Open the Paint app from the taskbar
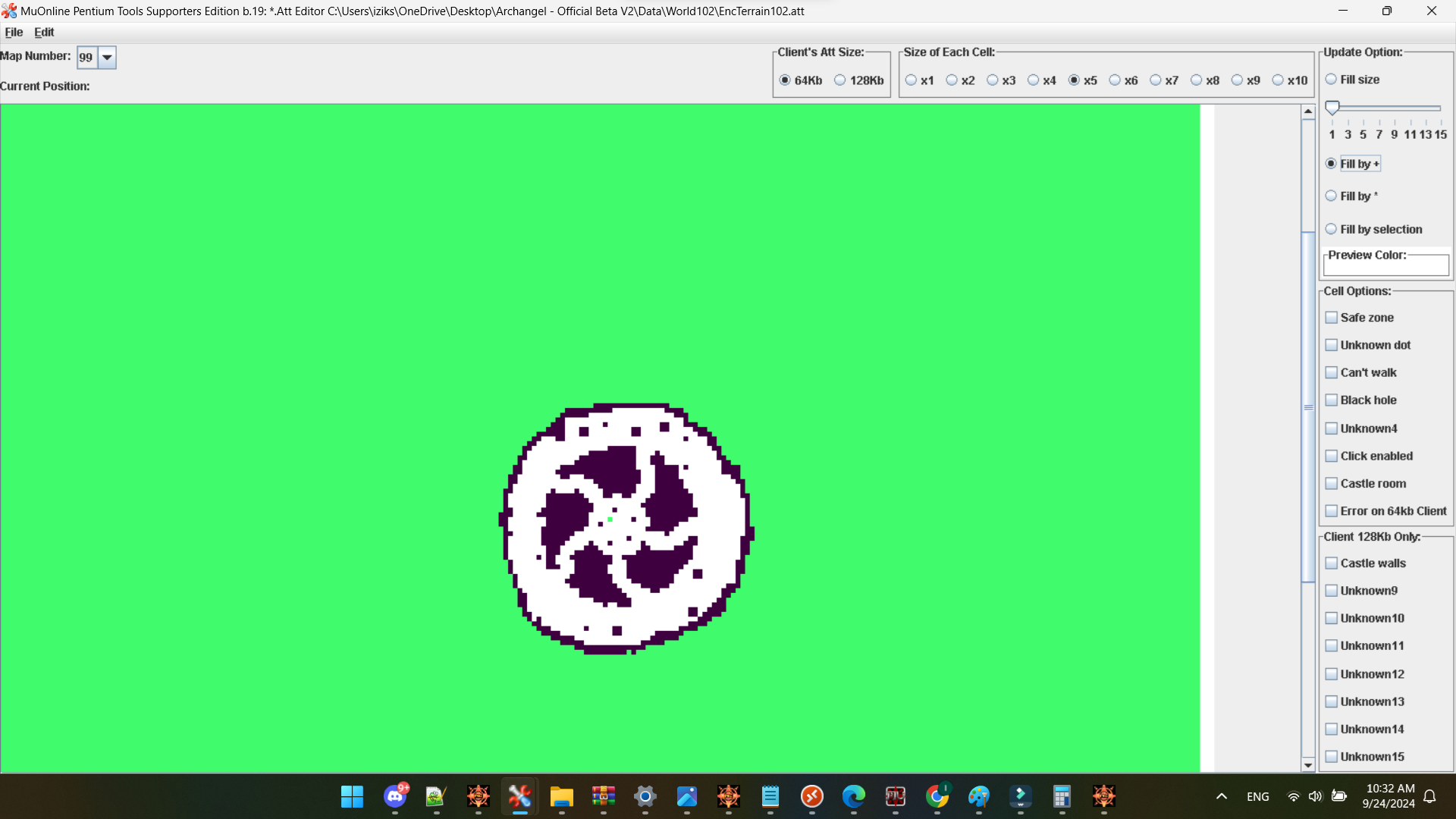Image resolution: width=1456 pixels, height=819 pixels. pyautogui.click(x=979, y=796)
